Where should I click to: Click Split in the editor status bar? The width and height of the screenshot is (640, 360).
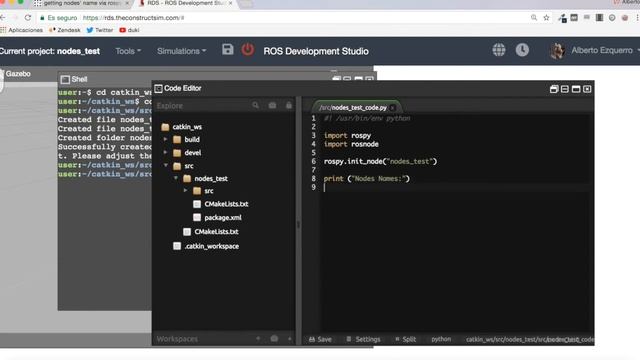pos(406,339)
